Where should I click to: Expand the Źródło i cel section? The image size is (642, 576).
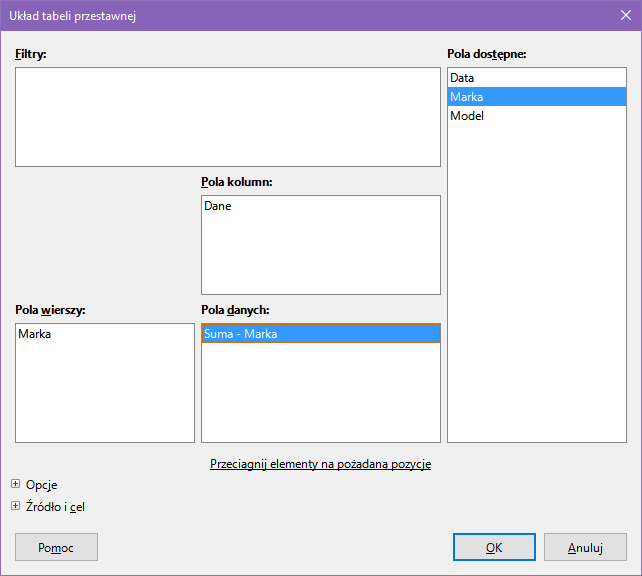(16, 506)
